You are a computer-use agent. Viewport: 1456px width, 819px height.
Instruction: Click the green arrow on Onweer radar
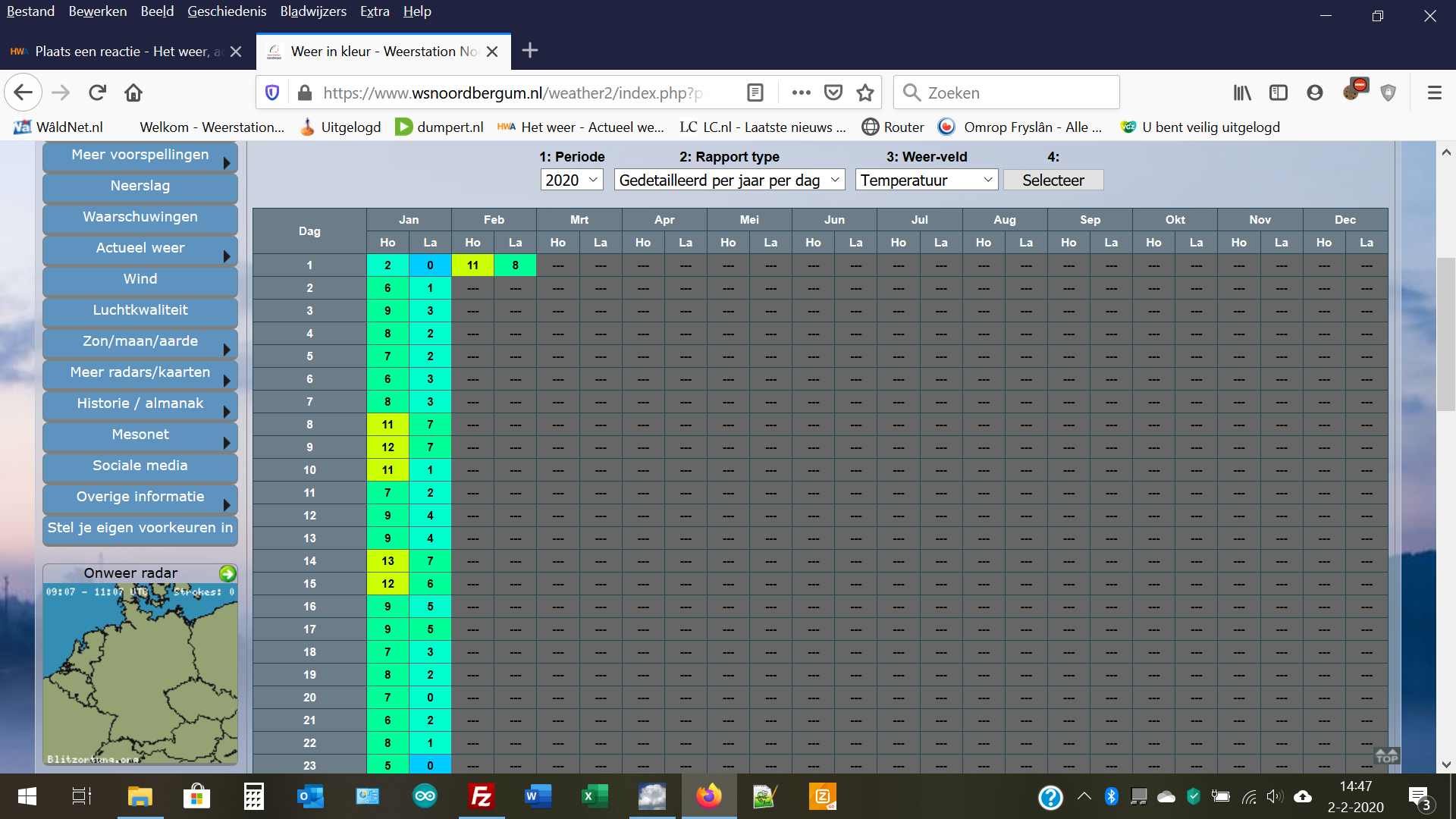[227, 573]
